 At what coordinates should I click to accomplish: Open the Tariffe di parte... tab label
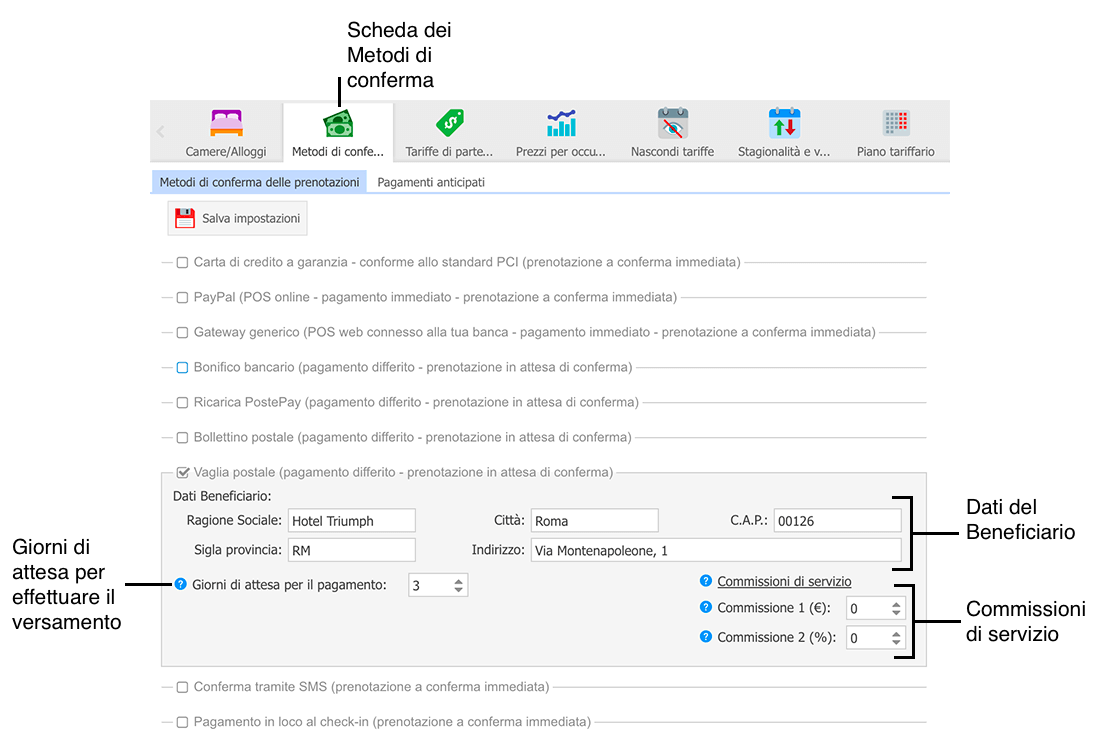[x=449, y=152]
